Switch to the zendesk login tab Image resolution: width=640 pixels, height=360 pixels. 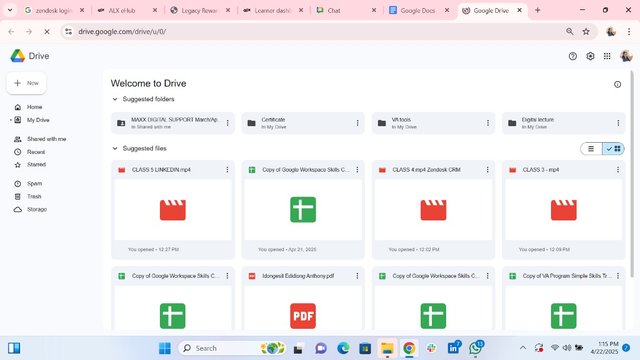point(54,11)
